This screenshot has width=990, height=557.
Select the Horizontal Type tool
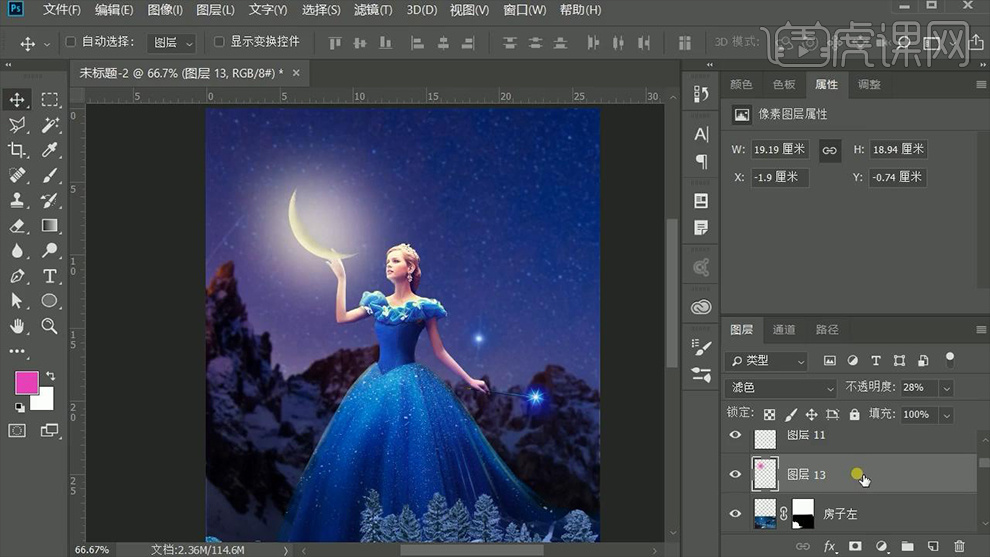point(49,276)
